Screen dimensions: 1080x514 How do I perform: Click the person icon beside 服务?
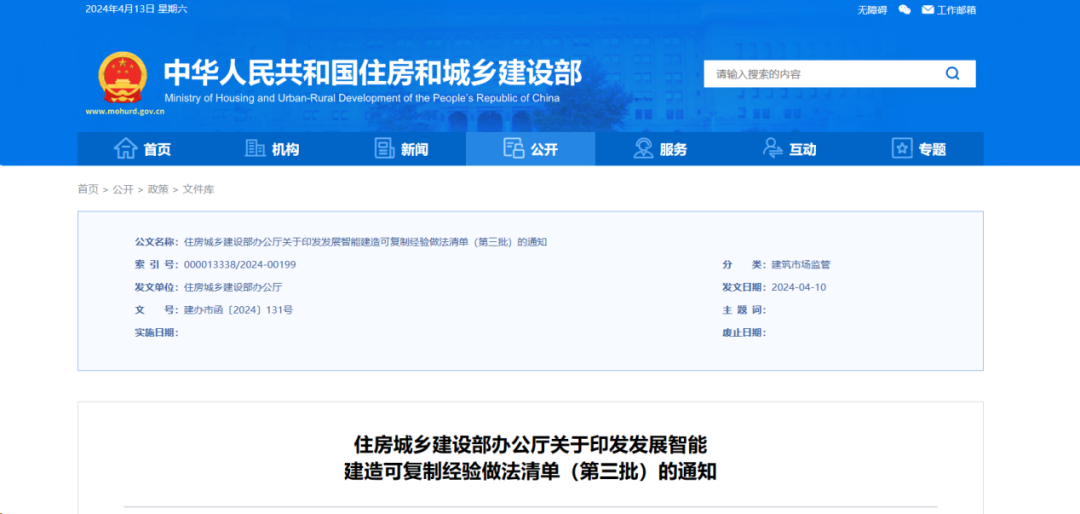(644, 149)
